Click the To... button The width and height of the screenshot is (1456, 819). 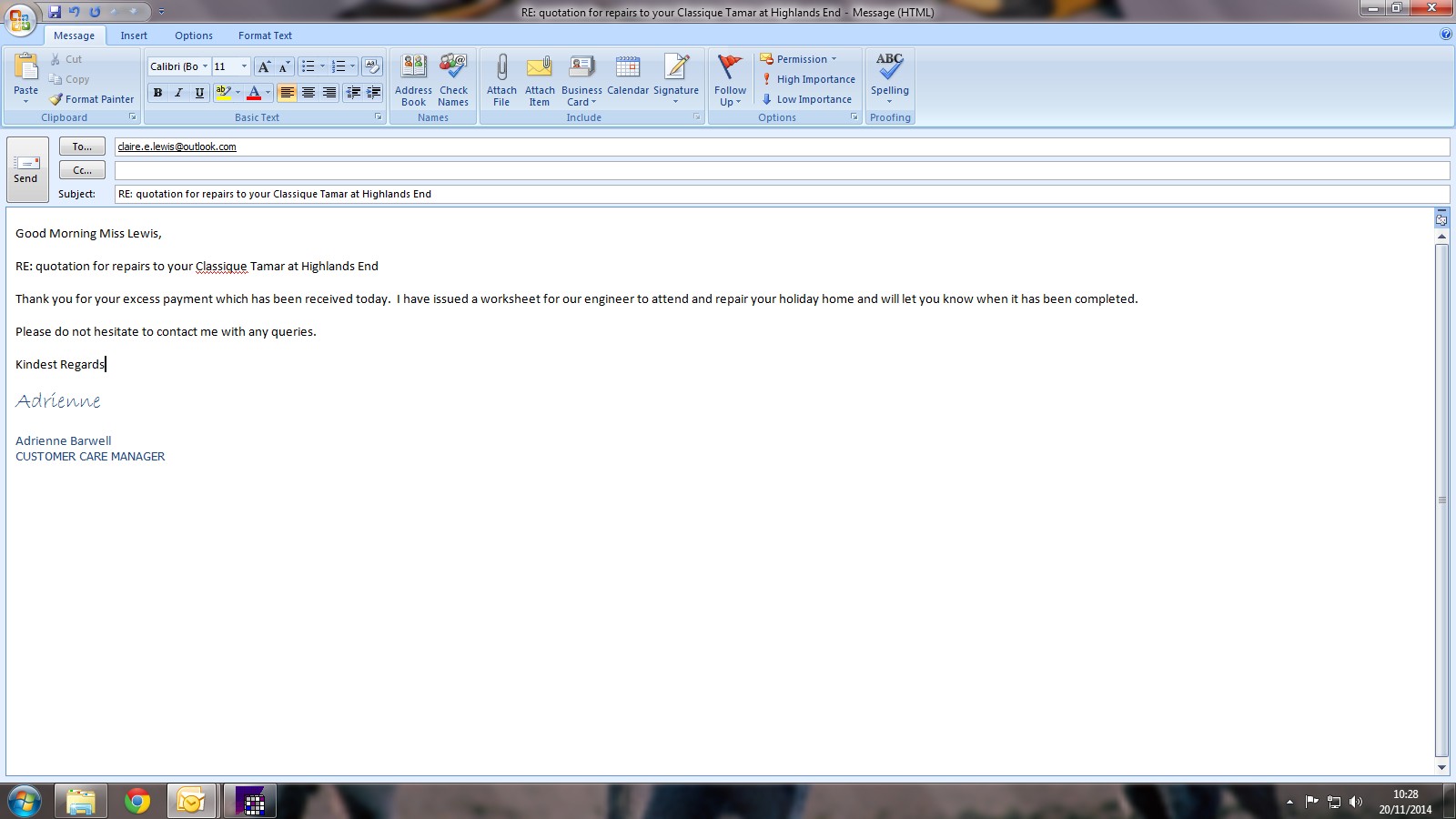click(82, 147)
